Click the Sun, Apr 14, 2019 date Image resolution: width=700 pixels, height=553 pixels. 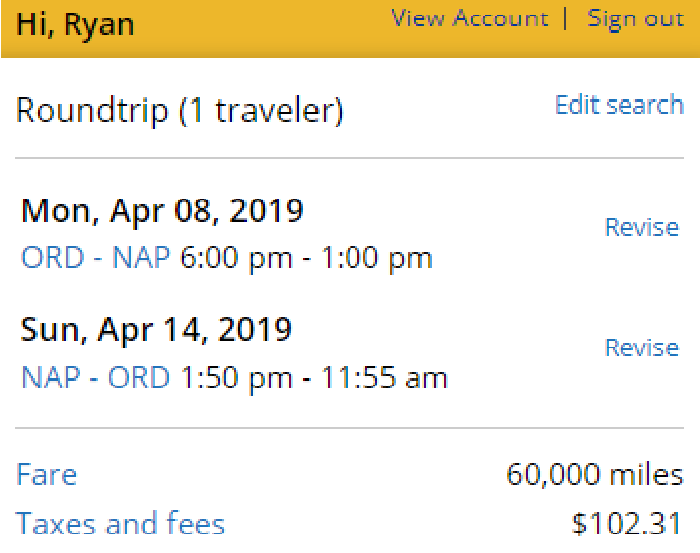156,330
